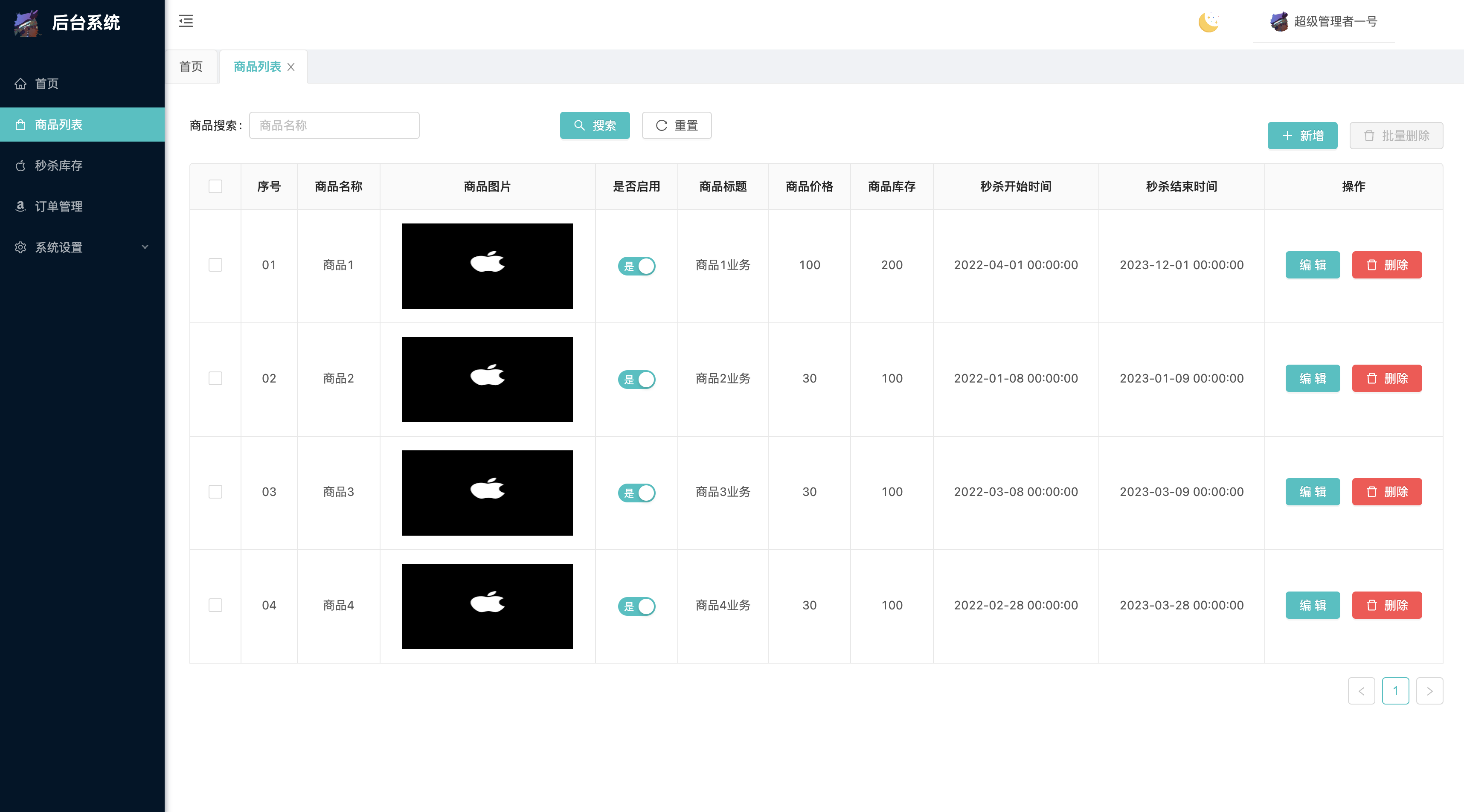The width and height of the screenshot is (1464, 812).
Task: Click the 商品库存 value 200
Action: point(892,265)
